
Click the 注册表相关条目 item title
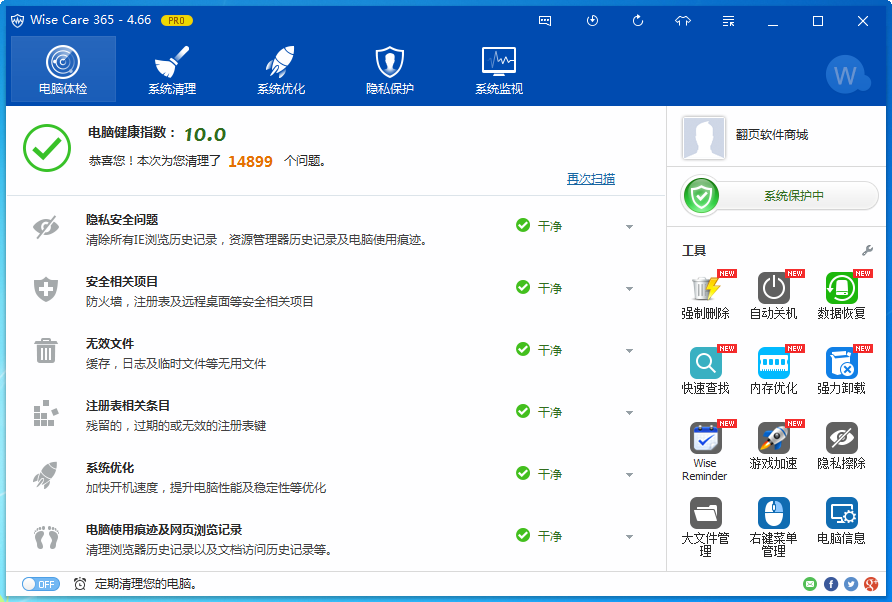pos(128,406)
